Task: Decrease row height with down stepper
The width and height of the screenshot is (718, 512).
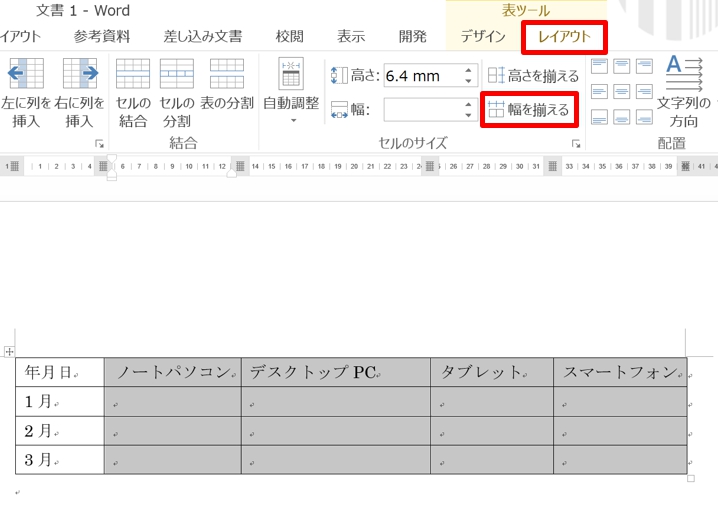Action: point(468,81)
